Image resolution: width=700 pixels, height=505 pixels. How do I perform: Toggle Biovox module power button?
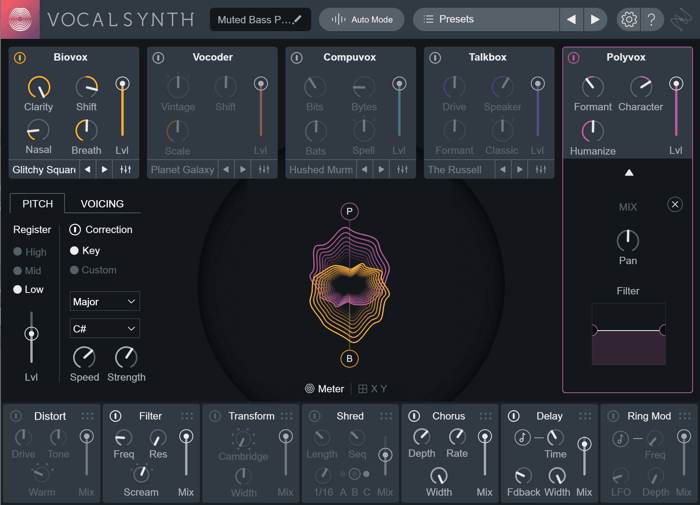pyautogui.click(x=20, y=58)
